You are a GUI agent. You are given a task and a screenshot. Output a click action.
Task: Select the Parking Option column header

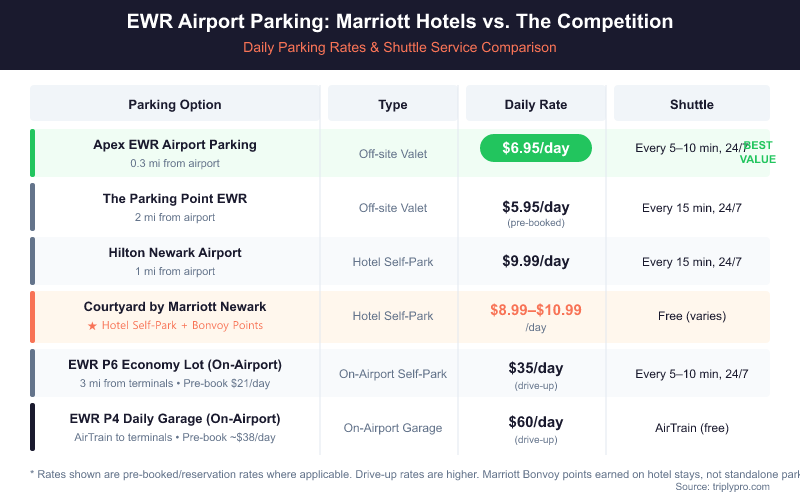pyautogui.click(x=175, y=104)
